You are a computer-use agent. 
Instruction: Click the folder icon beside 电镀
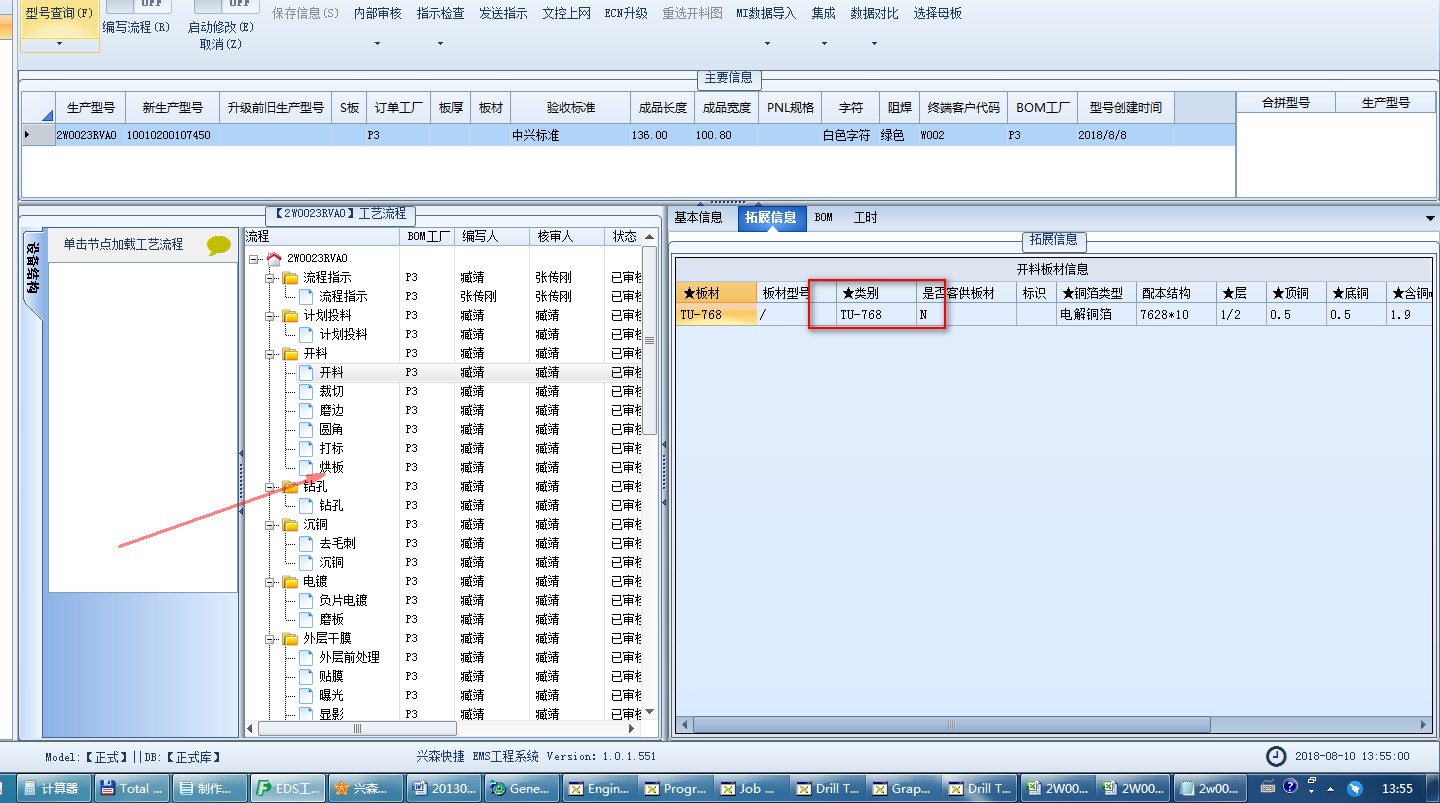(291, 581)
